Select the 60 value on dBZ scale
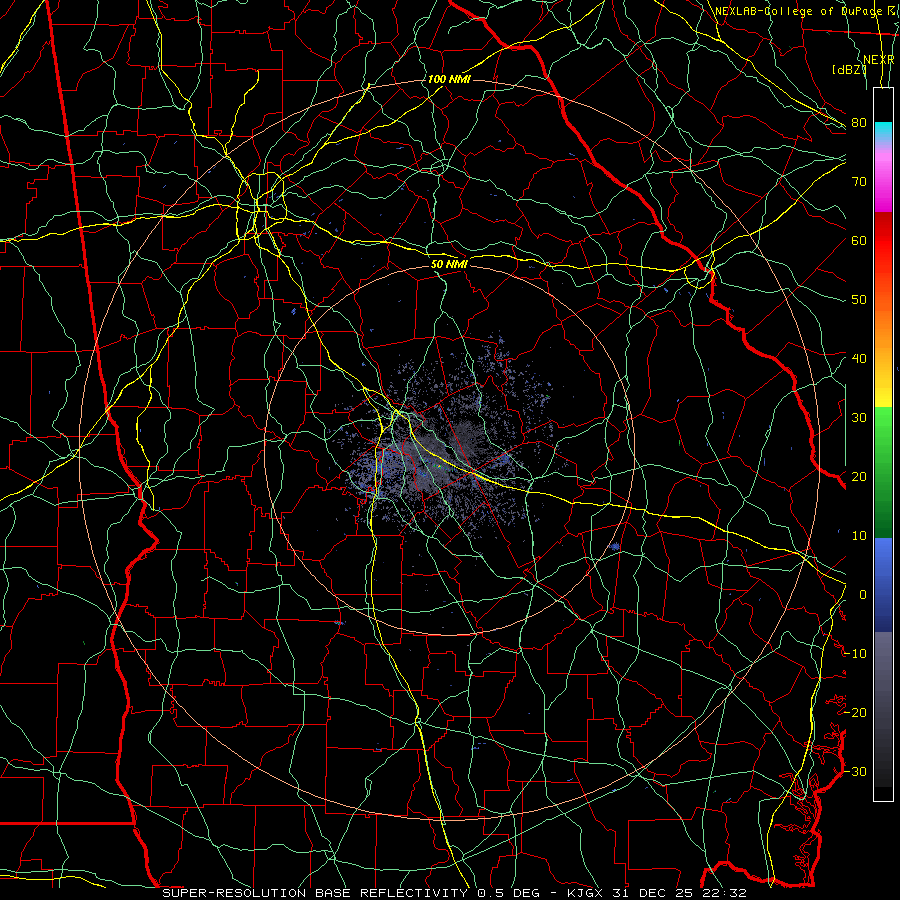The width and height of the screenshot is (900, 900). [859, 241]
